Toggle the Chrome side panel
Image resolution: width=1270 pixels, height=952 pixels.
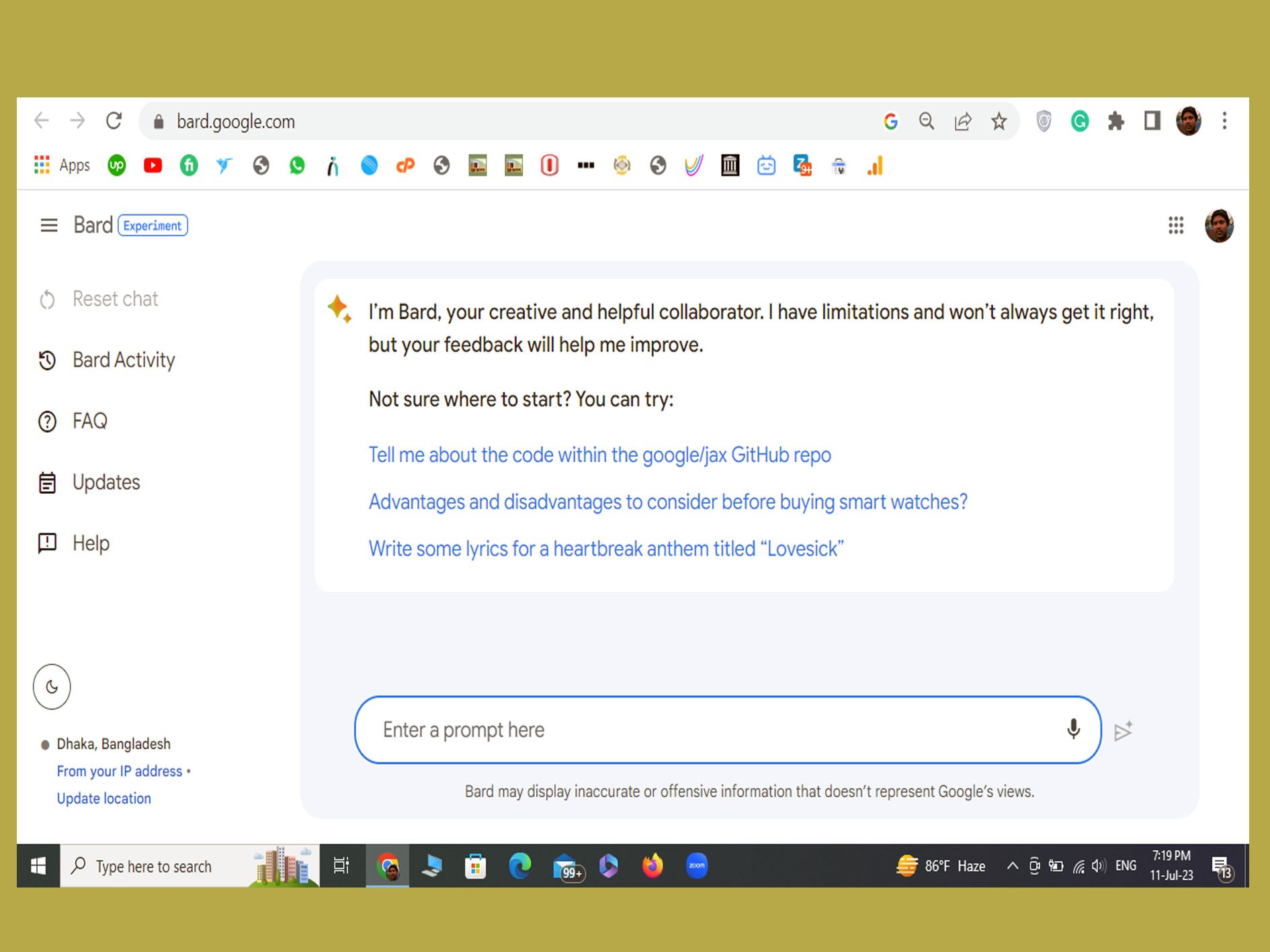(x=1152, y=121)
